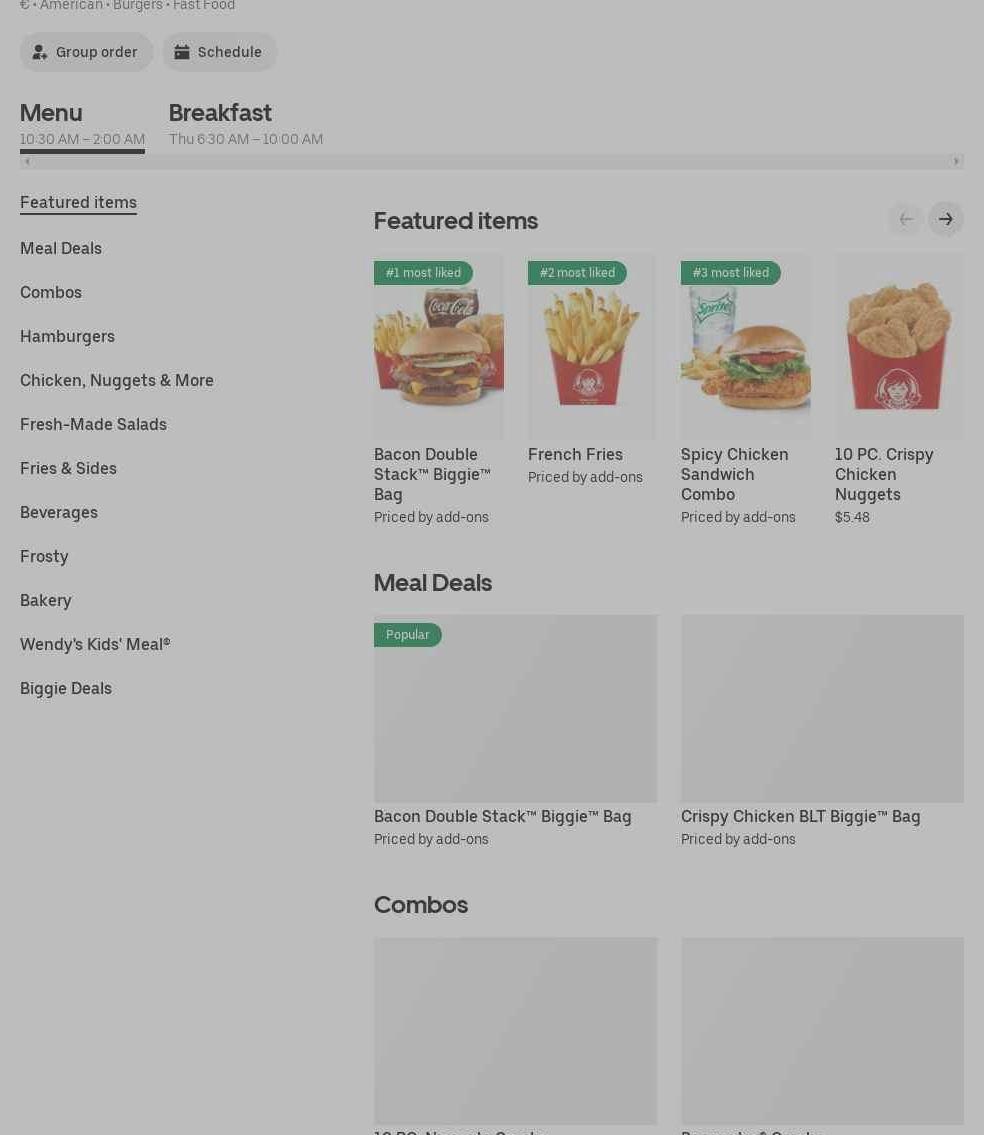Select the Spicy Chicken Sandwich Combo image
This screenshot has width=984, height=1135.
click(746, 347)
